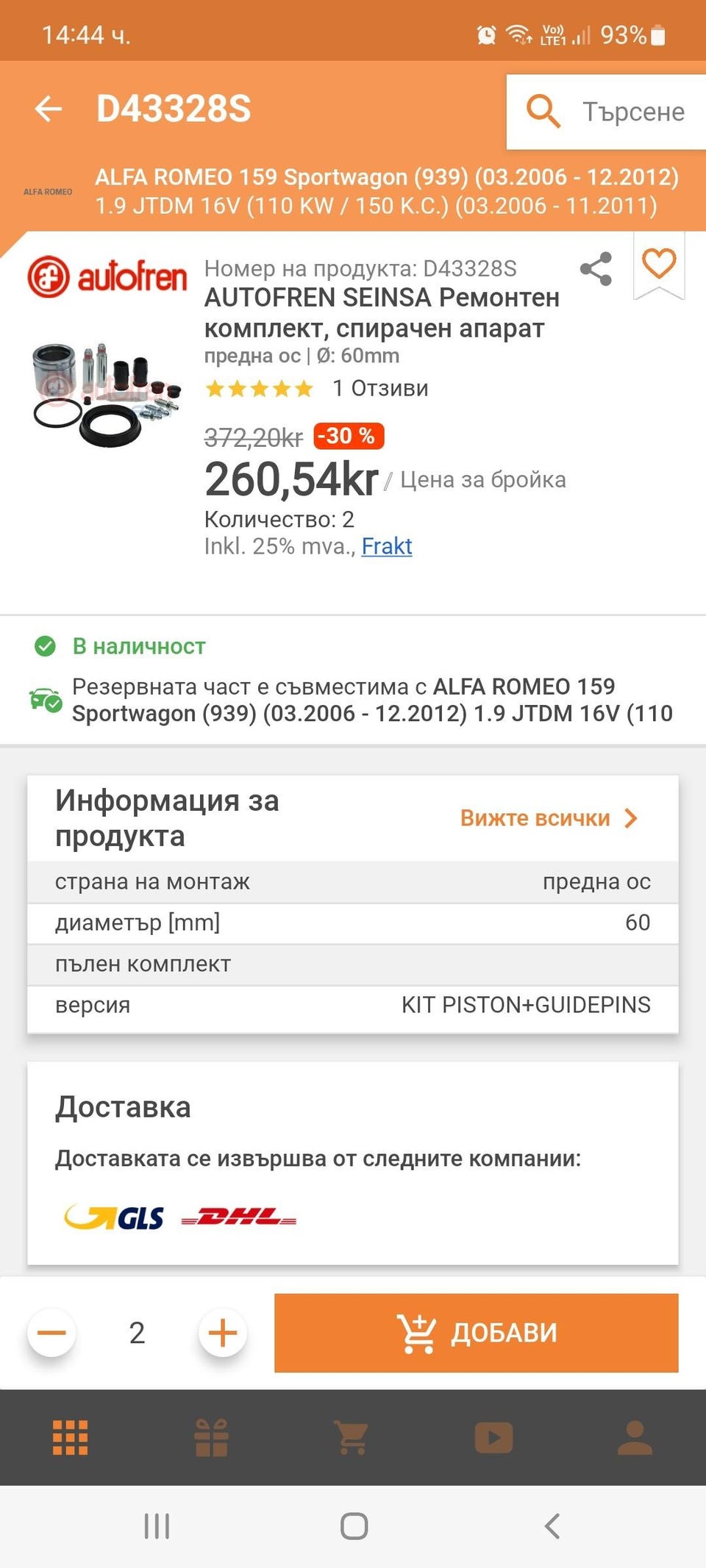Add product to favorites with heart icon
706x1568 pixels.
click(659, 263)
